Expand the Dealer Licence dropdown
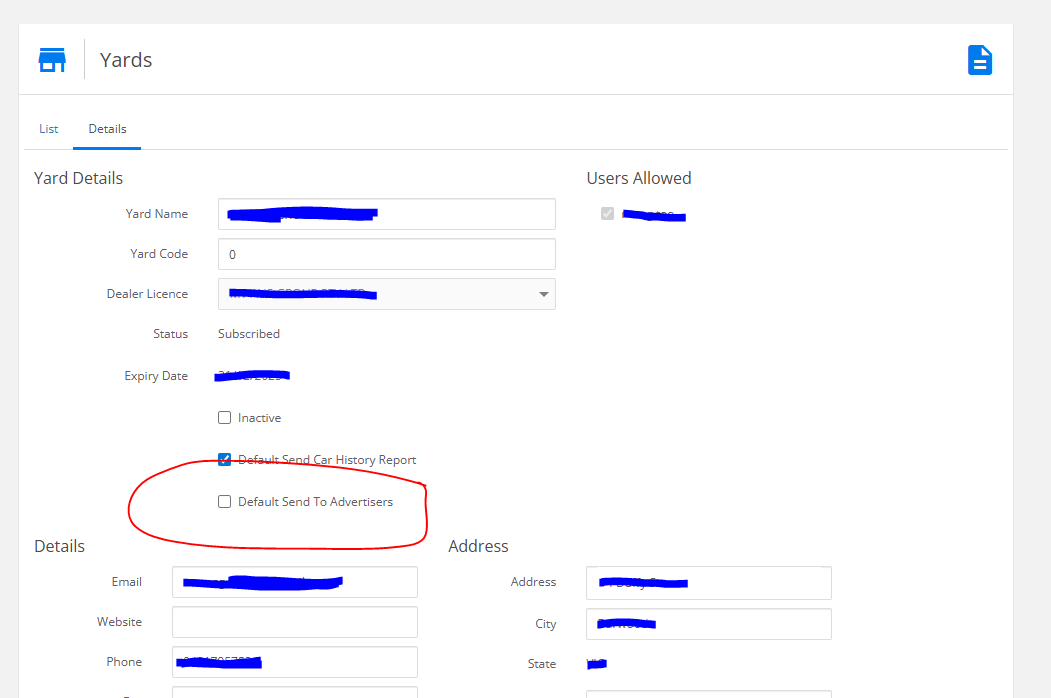This screenshot has height=698, width=1051. pyautogui.click(x=386, y=294)
